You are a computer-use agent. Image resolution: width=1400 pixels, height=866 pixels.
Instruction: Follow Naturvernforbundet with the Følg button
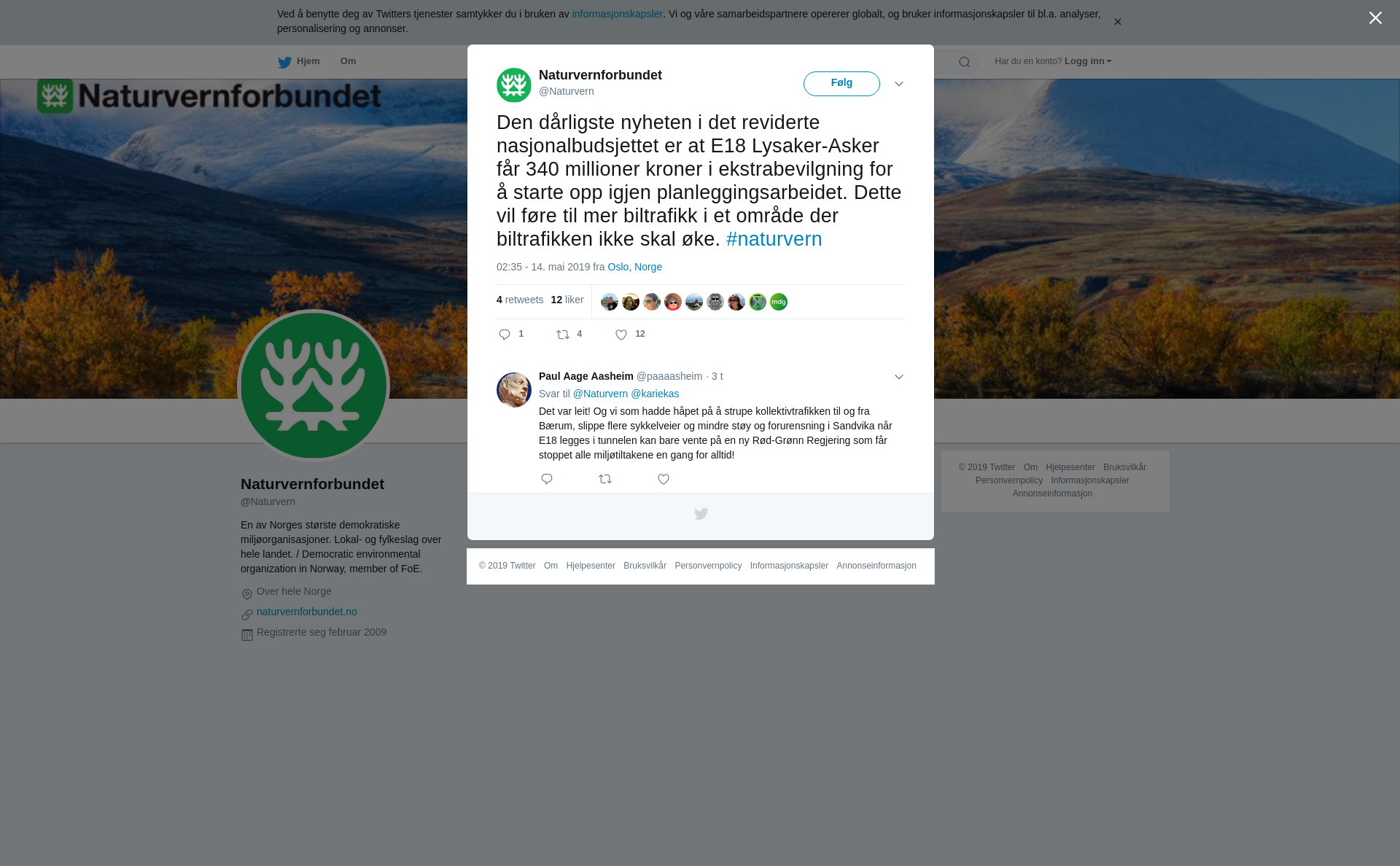click(841, 84)
